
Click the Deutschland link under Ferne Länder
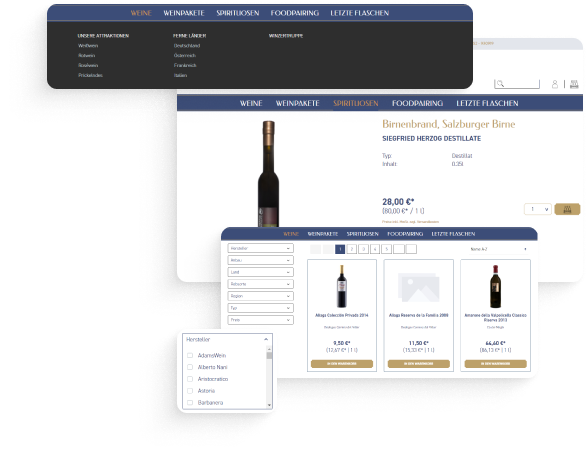coord(187,46)
